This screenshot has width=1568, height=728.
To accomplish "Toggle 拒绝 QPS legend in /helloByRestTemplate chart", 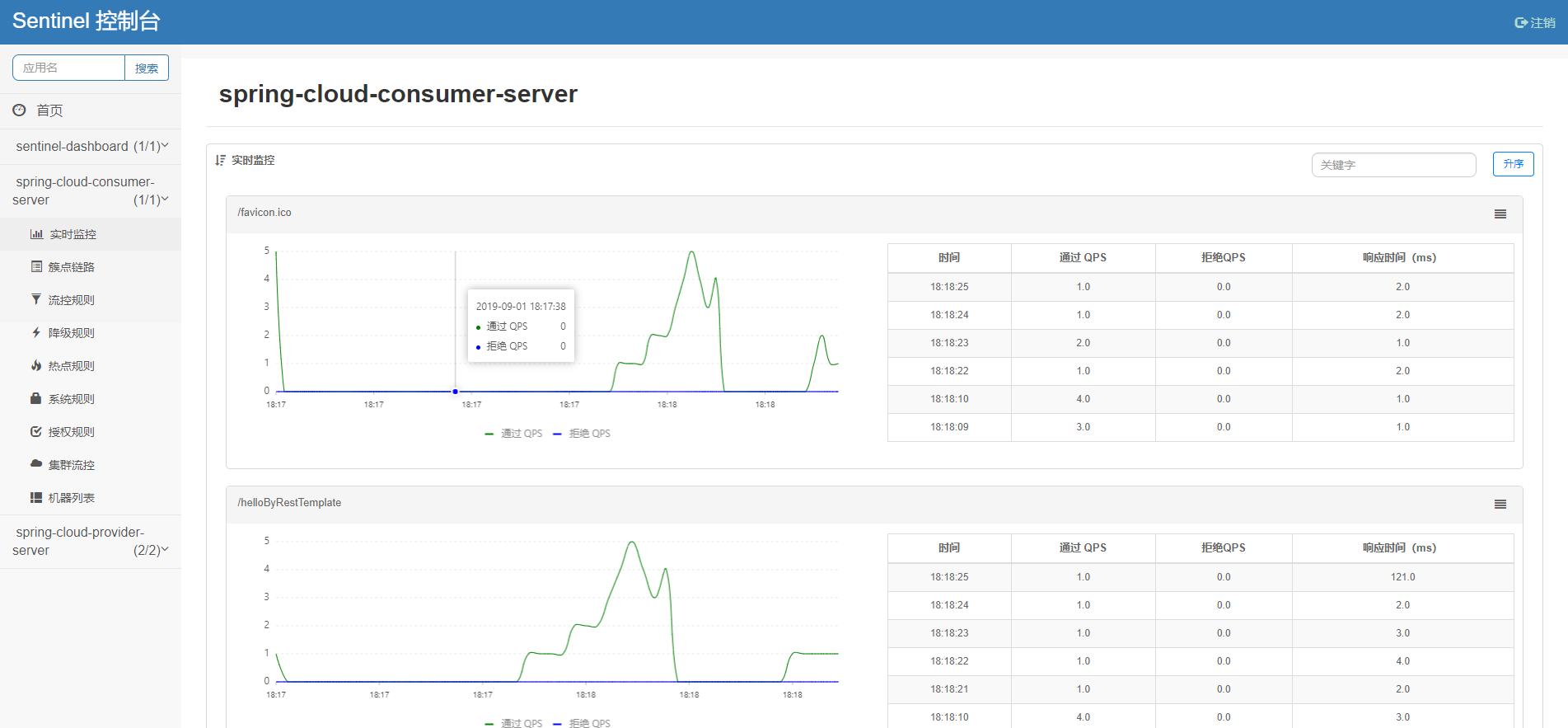I will pos(582,723).
